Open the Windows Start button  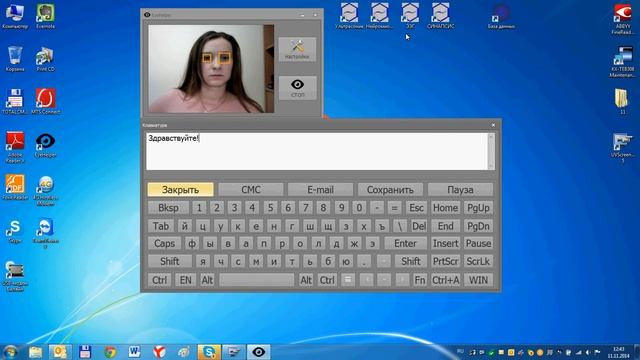click(x=10, y=352)
